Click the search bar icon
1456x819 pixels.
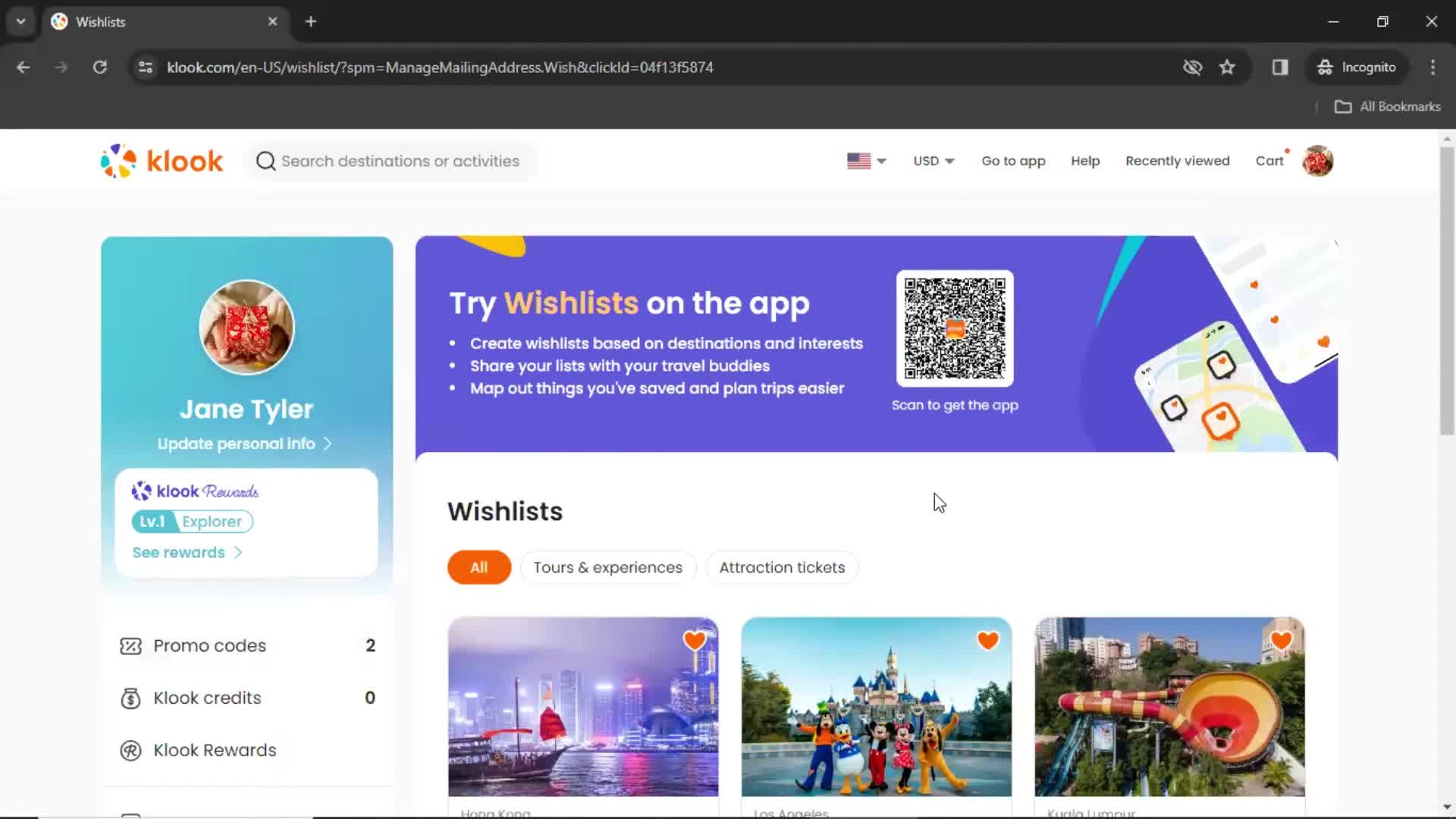tap(264, 160)
